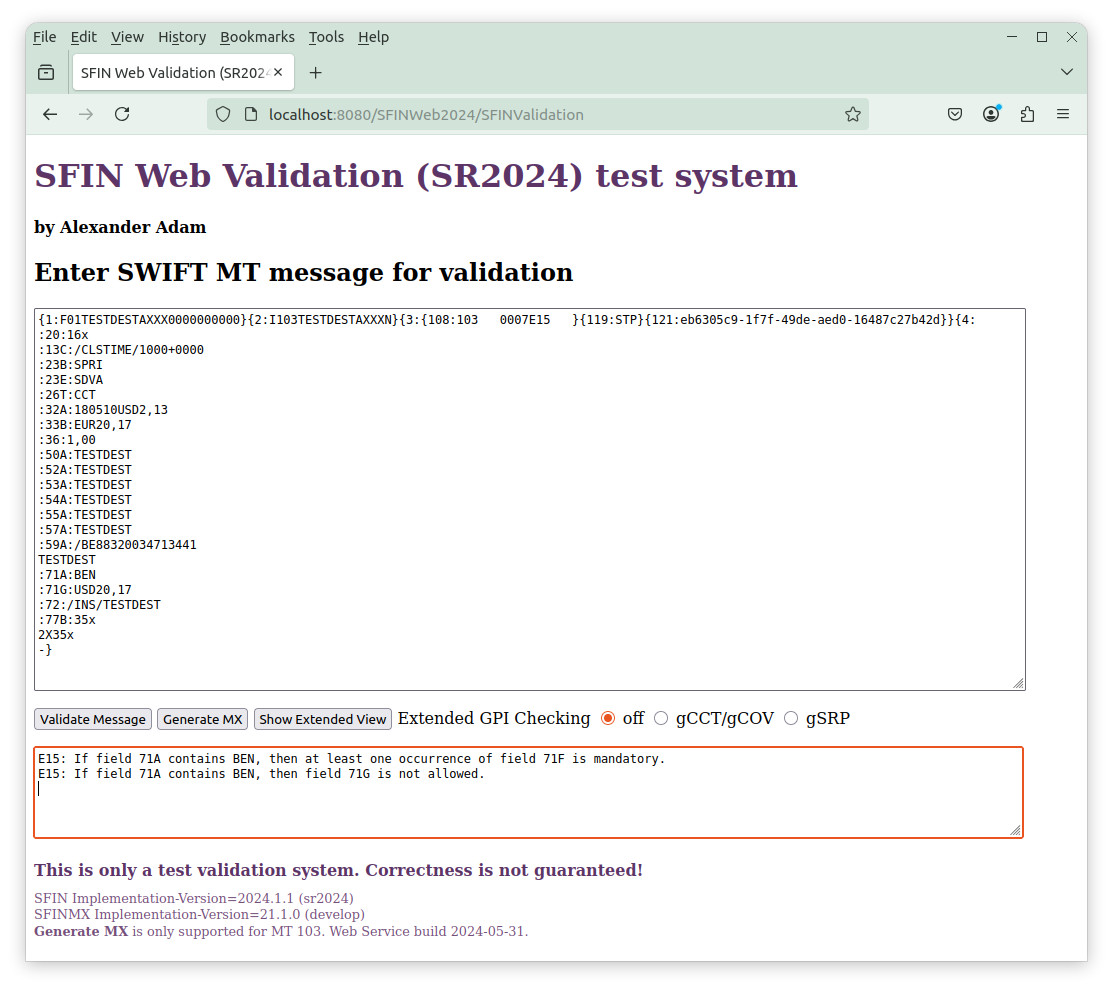Image resolution: width=1113 pixels, height=990 pixels.
Task: Click the ':13C:/CLSTIME/1000+0000' line
Action: pyautogui.click(x=121, y=349)
